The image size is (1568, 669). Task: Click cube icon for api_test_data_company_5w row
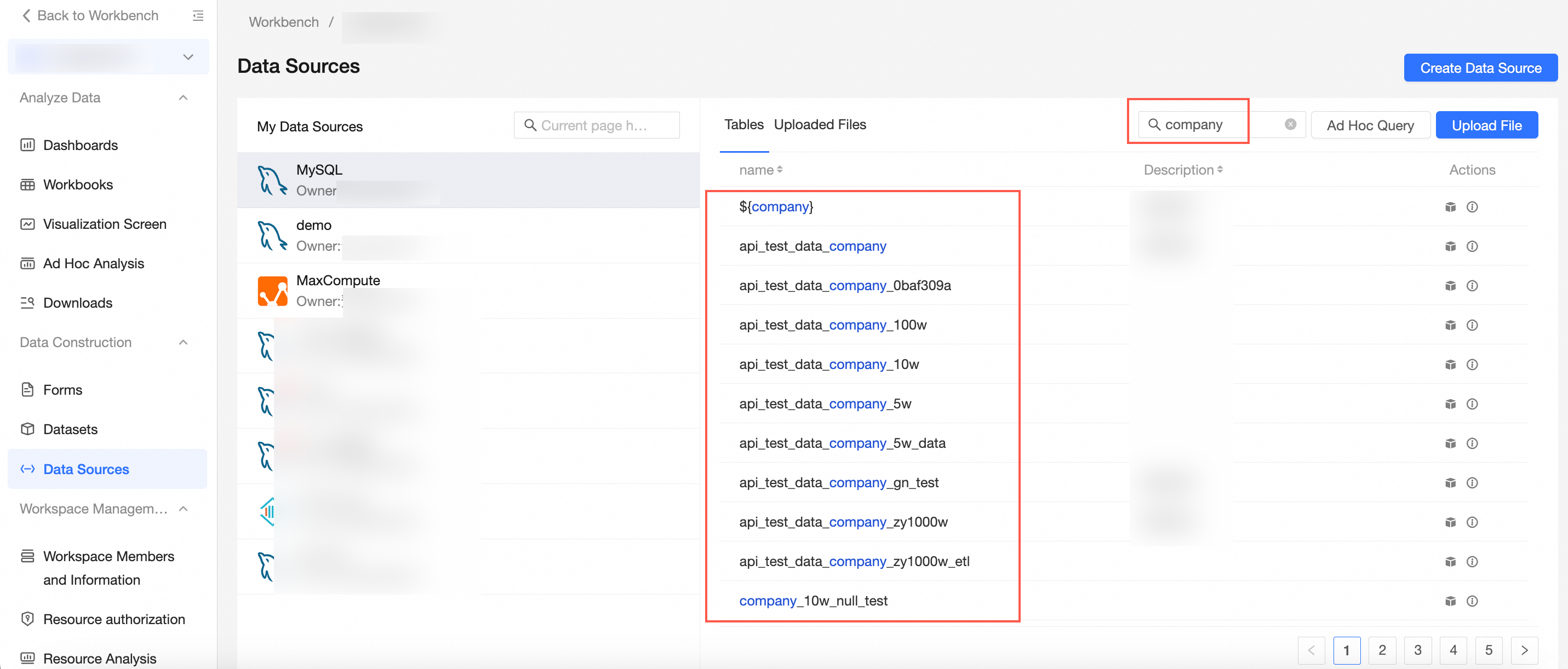click(x=1451, y=404)
